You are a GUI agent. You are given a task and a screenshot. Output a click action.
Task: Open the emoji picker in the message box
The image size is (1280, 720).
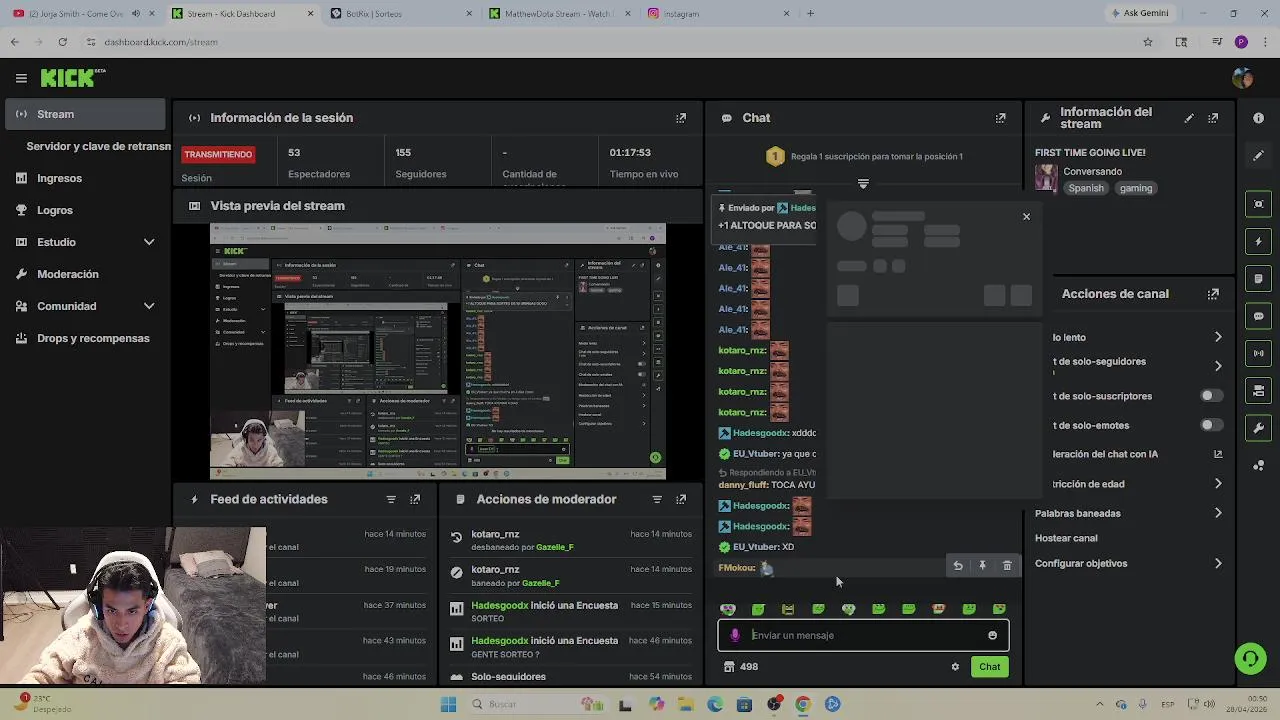click(992, 635)
